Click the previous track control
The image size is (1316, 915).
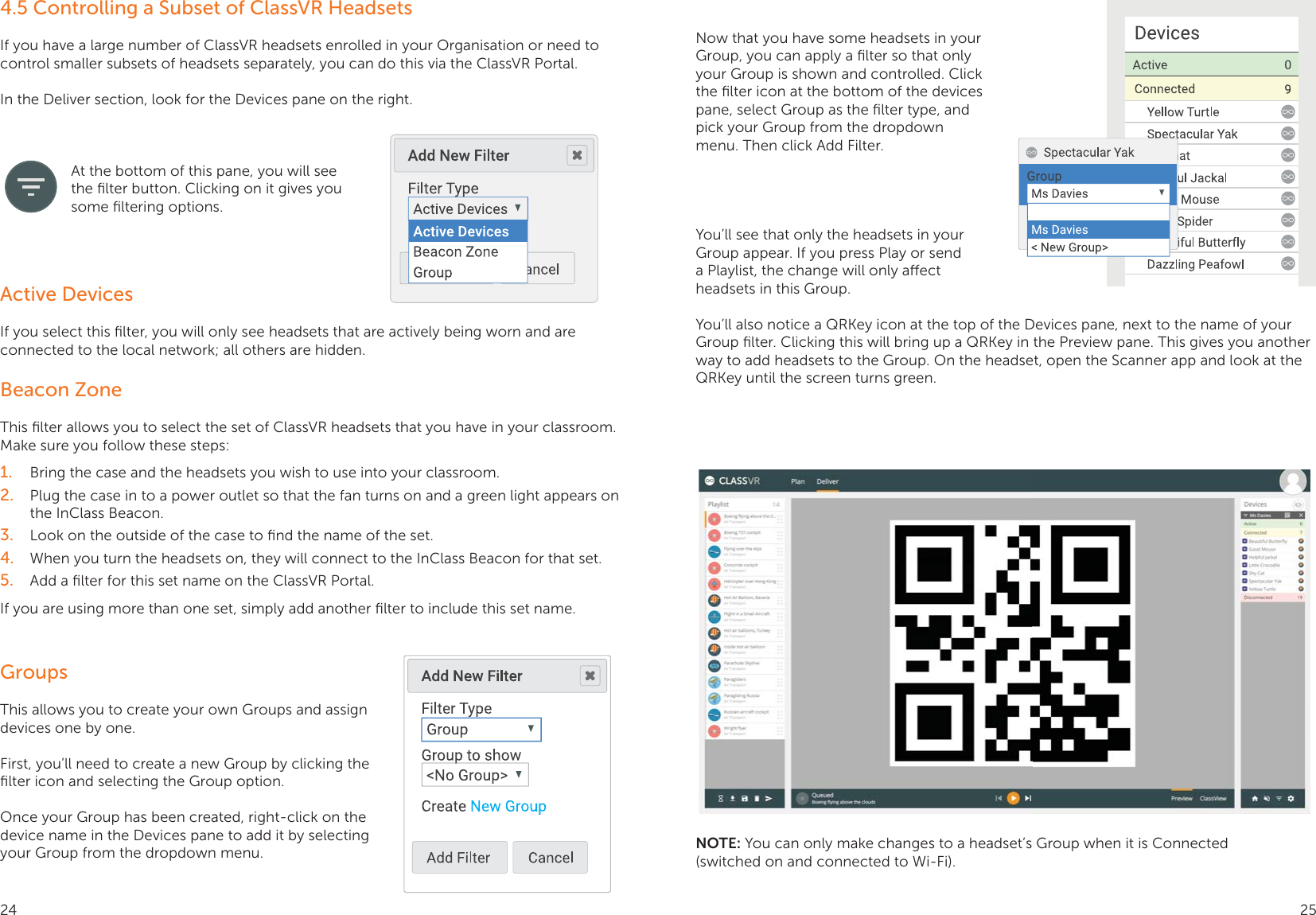click(x=998, y=798)
